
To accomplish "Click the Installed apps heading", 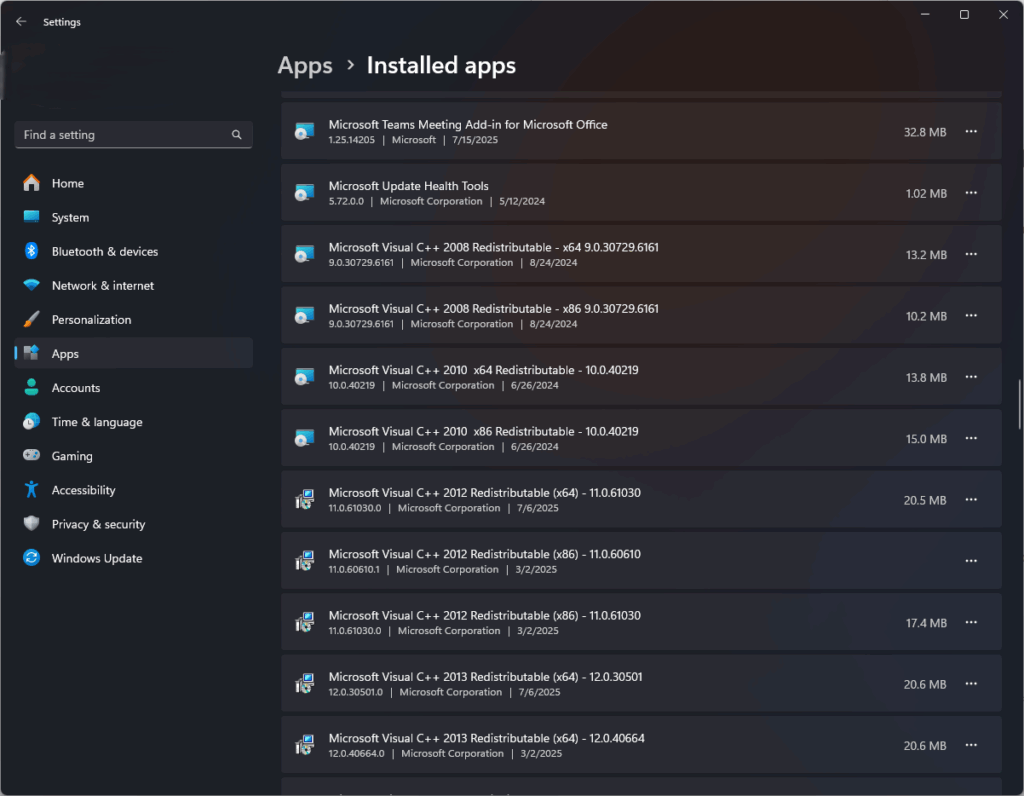I will point(441,66).
